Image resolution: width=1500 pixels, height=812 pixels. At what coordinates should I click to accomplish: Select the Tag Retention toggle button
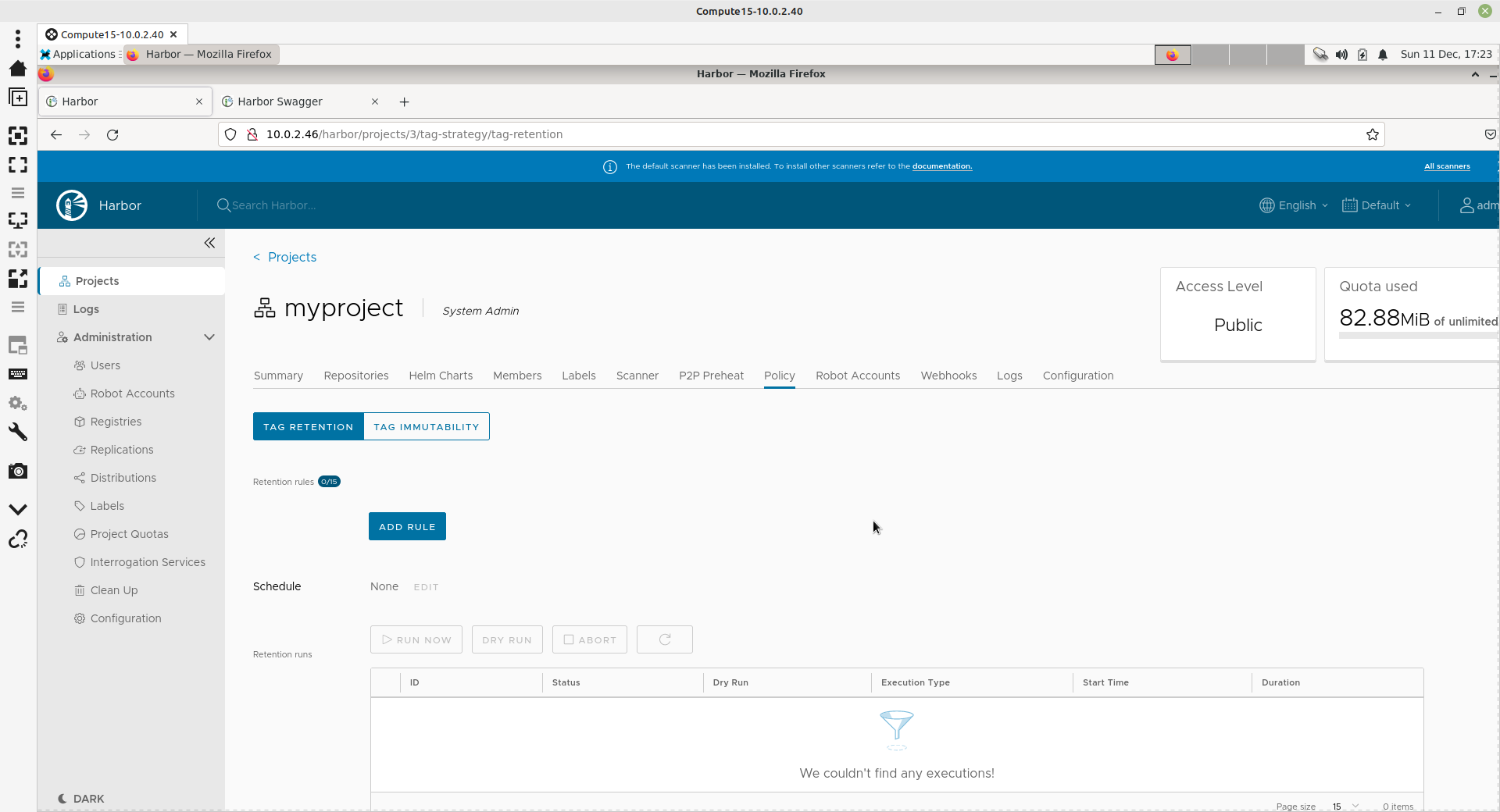pyautogui.click(x=308, y=426)
